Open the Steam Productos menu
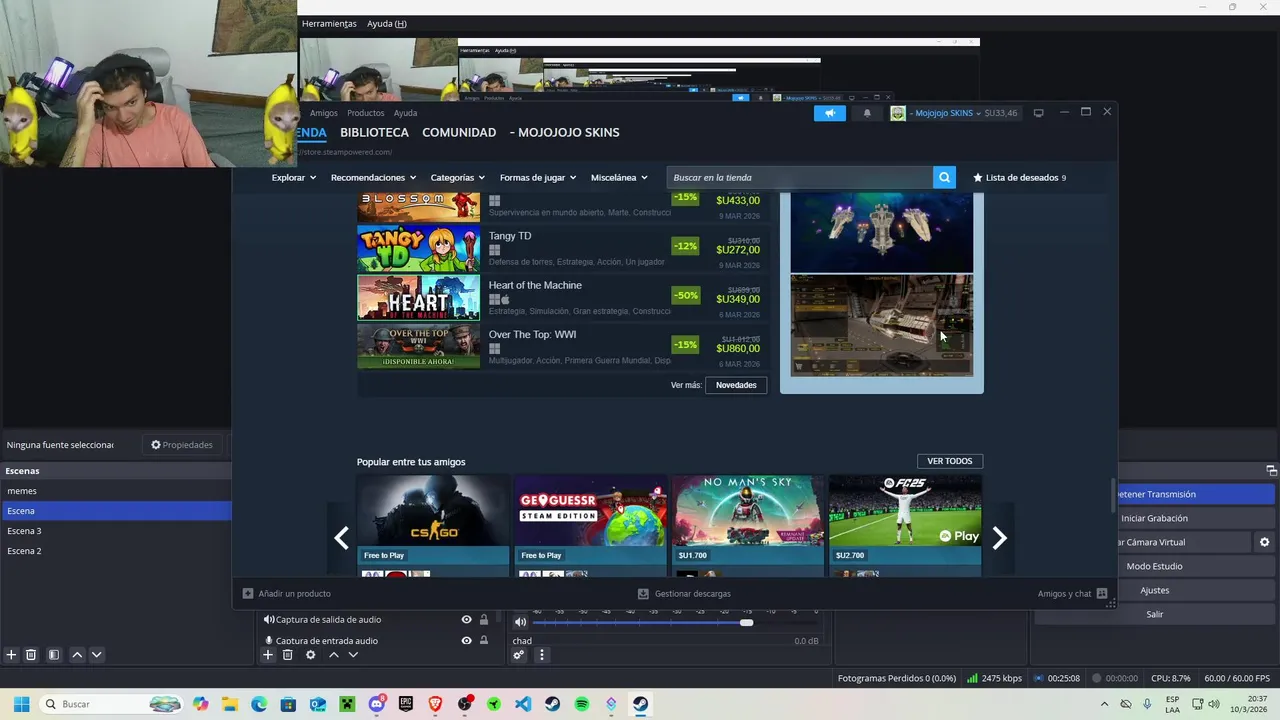 [365, 113]
